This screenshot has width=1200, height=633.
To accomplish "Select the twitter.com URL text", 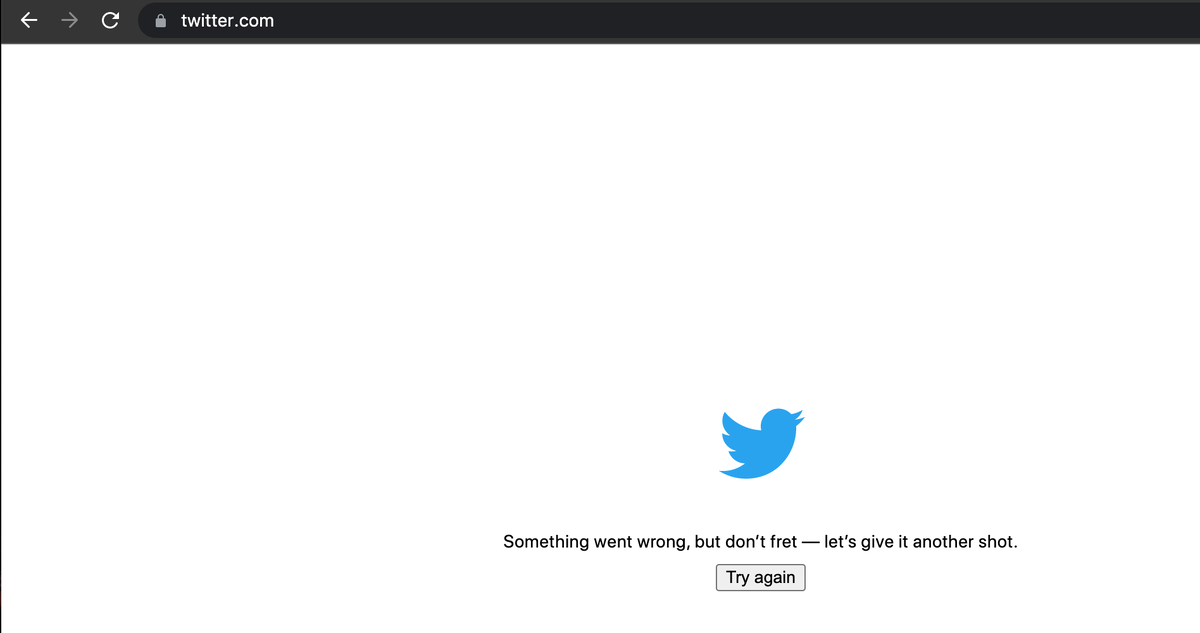I will [227, 20].
